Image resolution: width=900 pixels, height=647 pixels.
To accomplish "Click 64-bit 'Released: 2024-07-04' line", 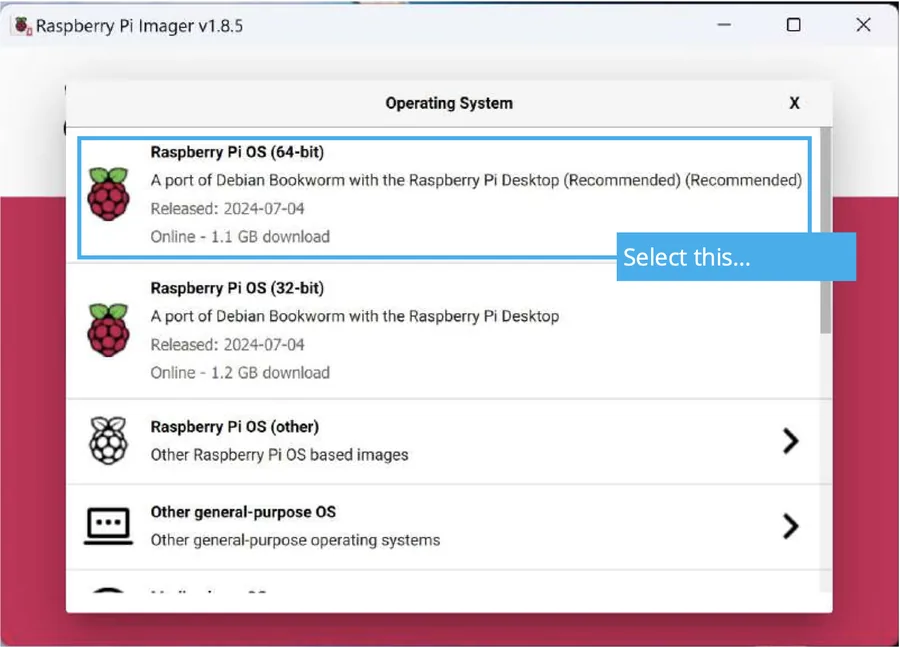I will coord(227,208).
